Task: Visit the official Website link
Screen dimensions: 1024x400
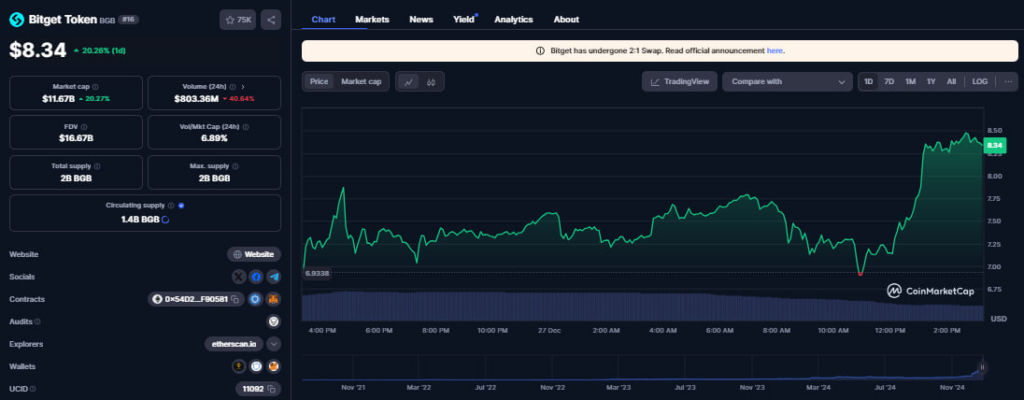Action: (254, 254)
